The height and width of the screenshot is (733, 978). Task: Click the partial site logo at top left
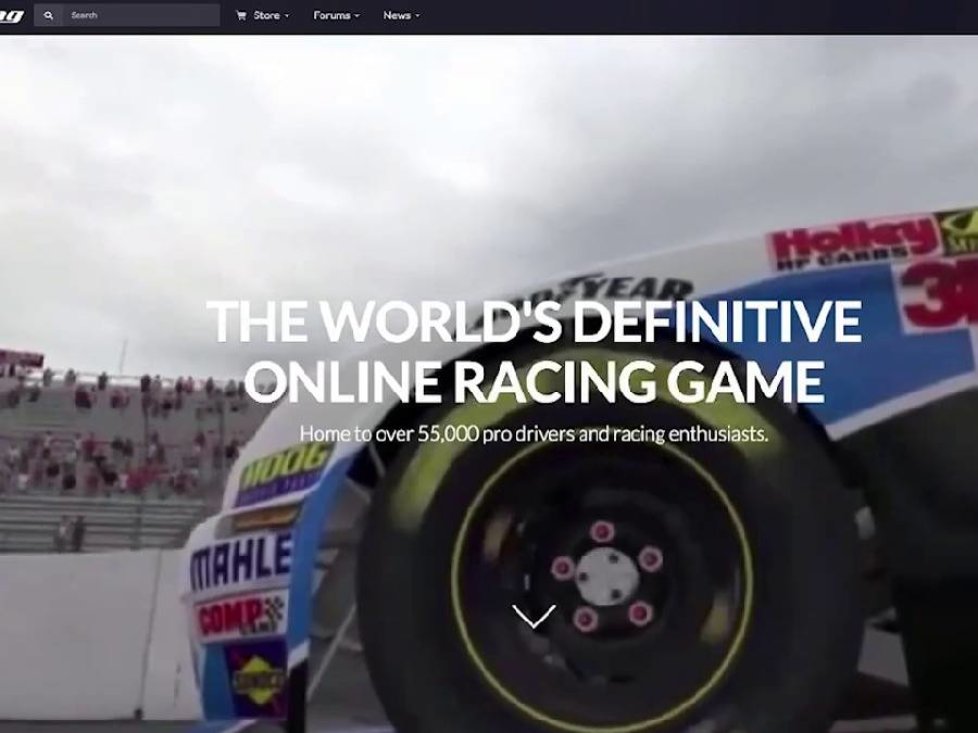(x=11, y=16)
